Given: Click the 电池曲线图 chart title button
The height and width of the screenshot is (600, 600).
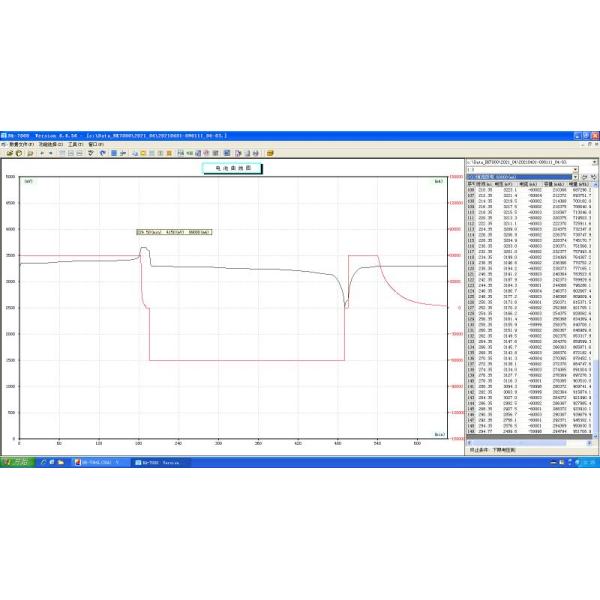Looking at the screenshot, I should pos(232,169).
